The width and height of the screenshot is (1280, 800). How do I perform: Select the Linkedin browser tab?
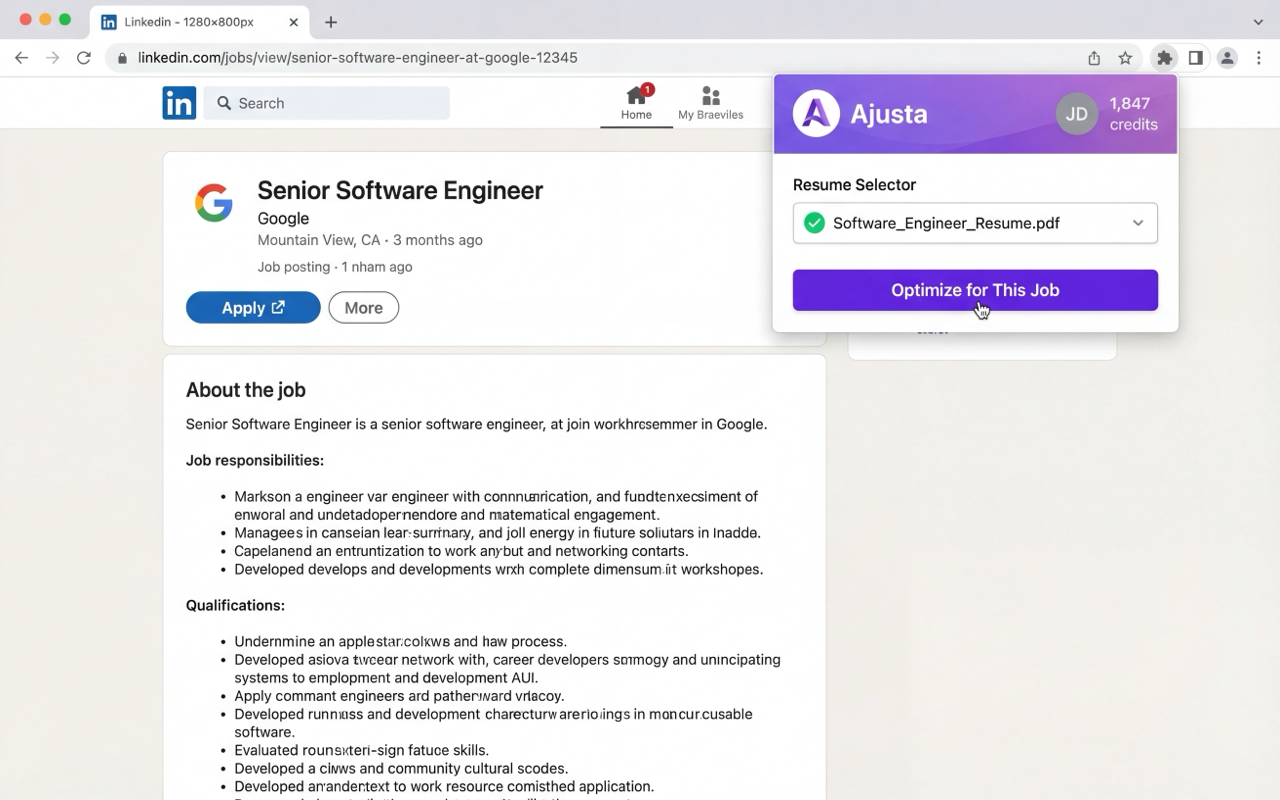pyautogui.click(x=190, y=22)
